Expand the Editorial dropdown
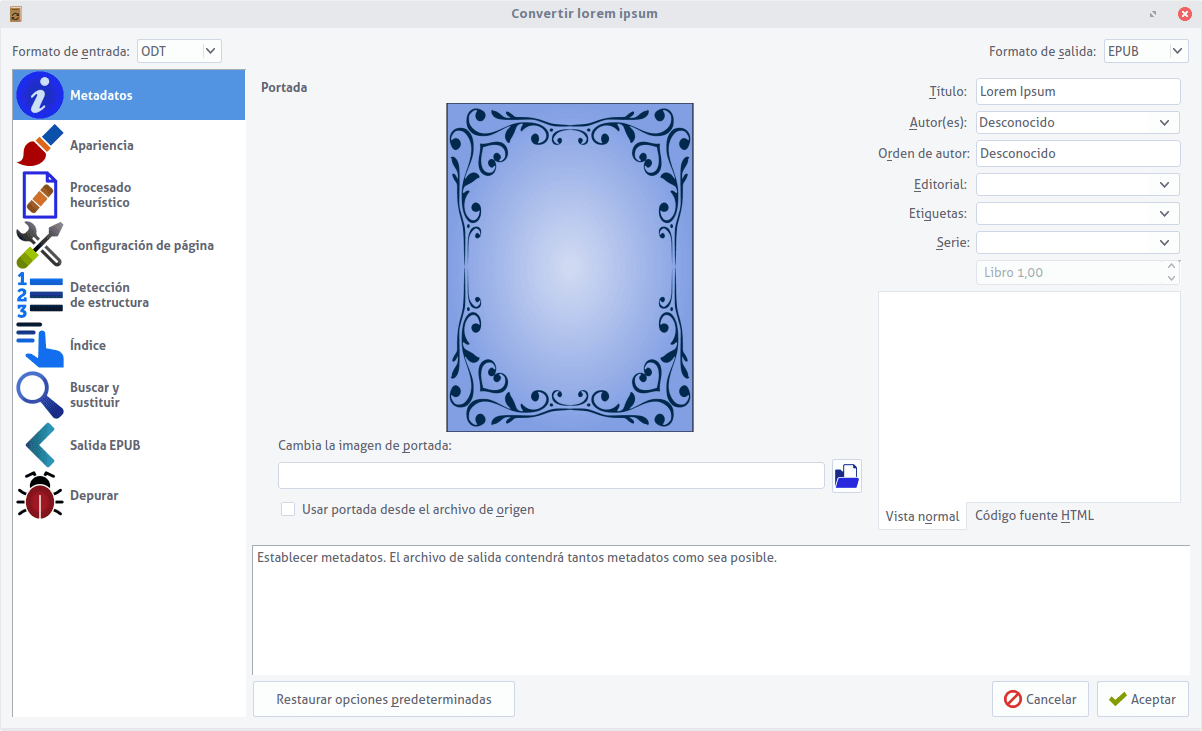This screenshot has height=731, width=1202. pos(1164,184)
